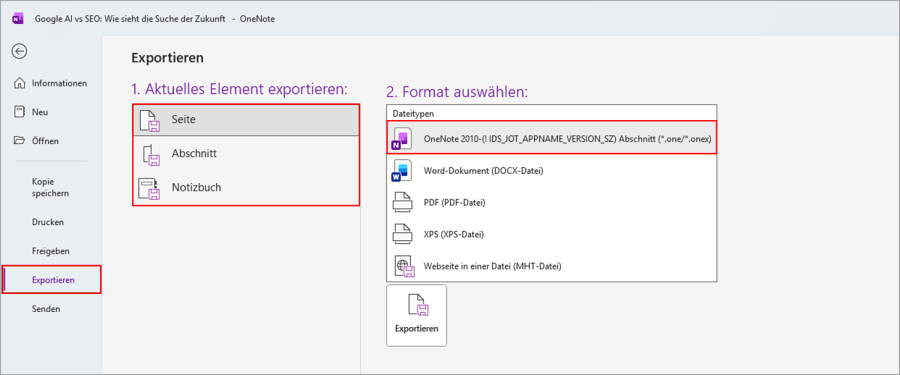Click the window title text

(155, 19)
